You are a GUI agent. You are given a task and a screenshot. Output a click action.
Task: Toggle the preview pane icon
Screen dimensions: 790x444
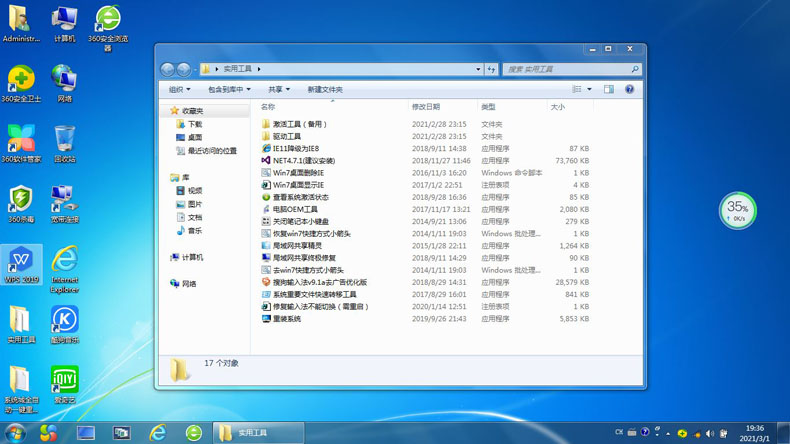click(608, 90)
